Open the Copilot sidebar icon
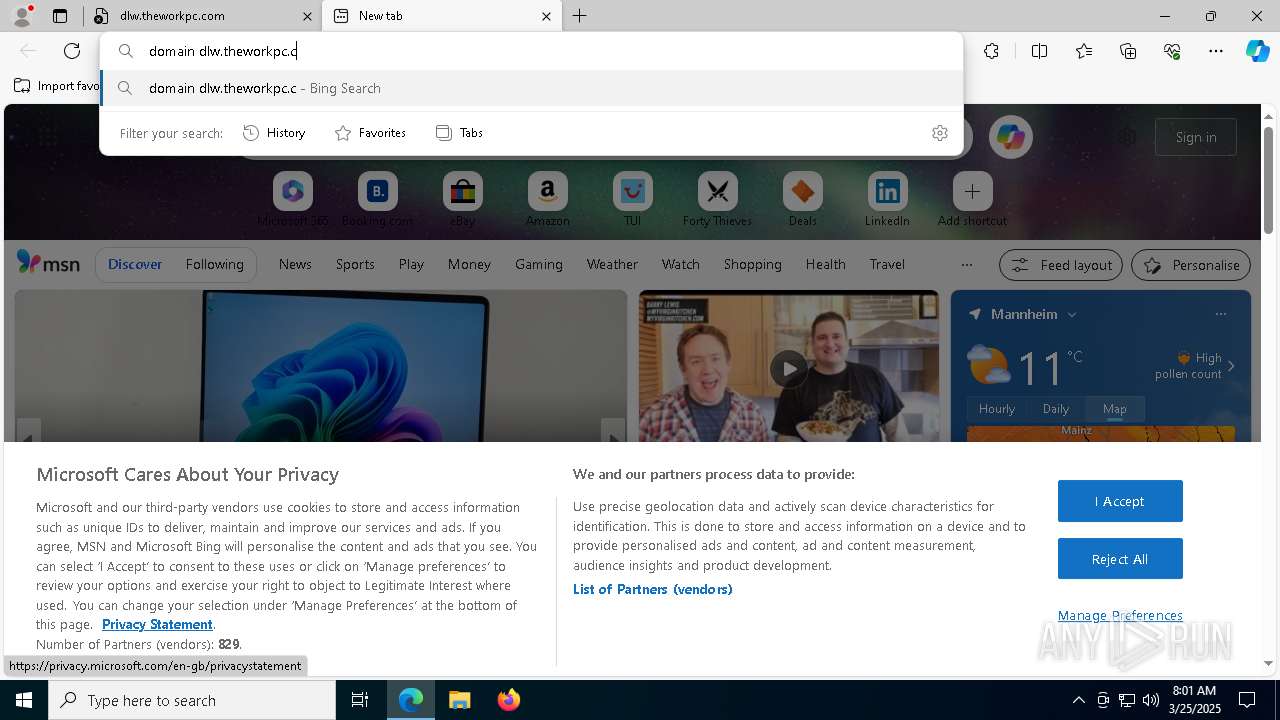Screen dimensions: 1280x720 point(1257,51)
